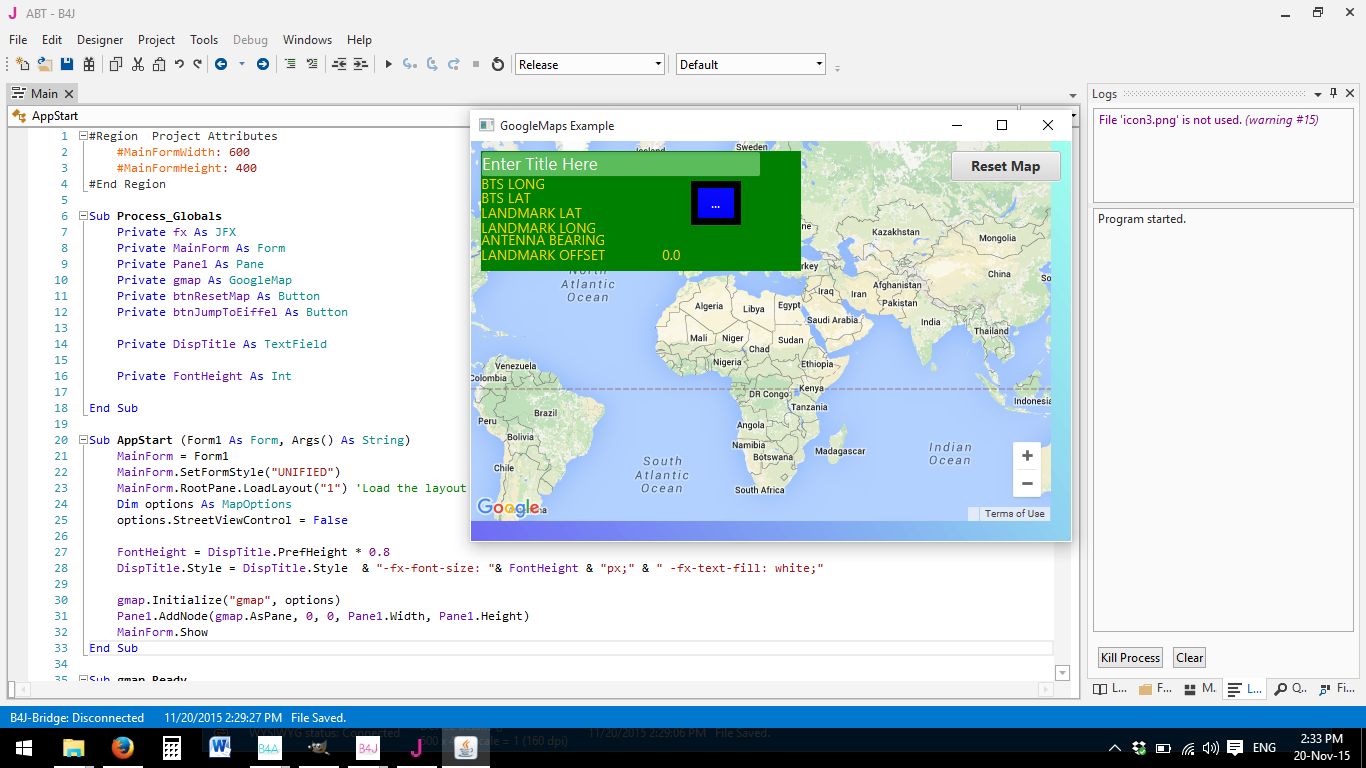This screenshot has width=1366, height=768.
Task: Click the Restart circular arrow icon
Action: tap(498, 64)
